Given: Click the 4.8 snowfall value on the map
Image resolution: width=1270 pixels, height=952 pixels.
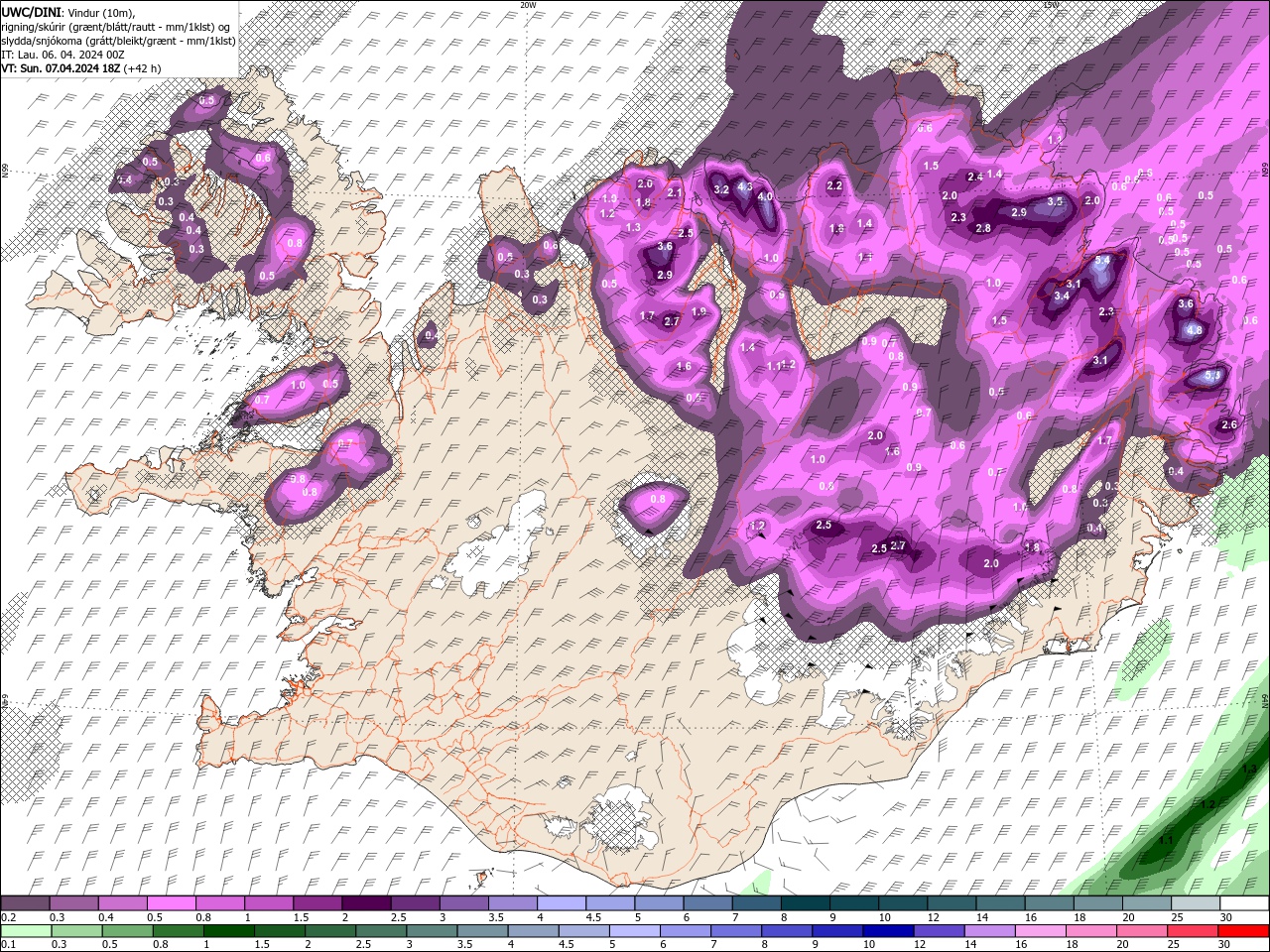Looking at the screenshot, I should pyautogui.click(x=1195, y=330).
